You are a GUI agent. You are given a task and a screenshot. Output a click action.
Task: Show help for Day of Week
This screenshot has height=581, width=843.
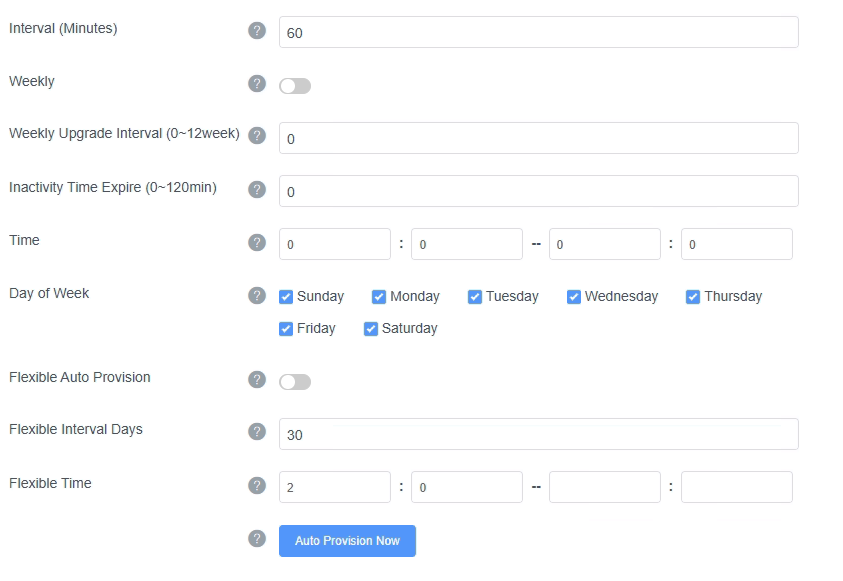(x=257, y=295)
